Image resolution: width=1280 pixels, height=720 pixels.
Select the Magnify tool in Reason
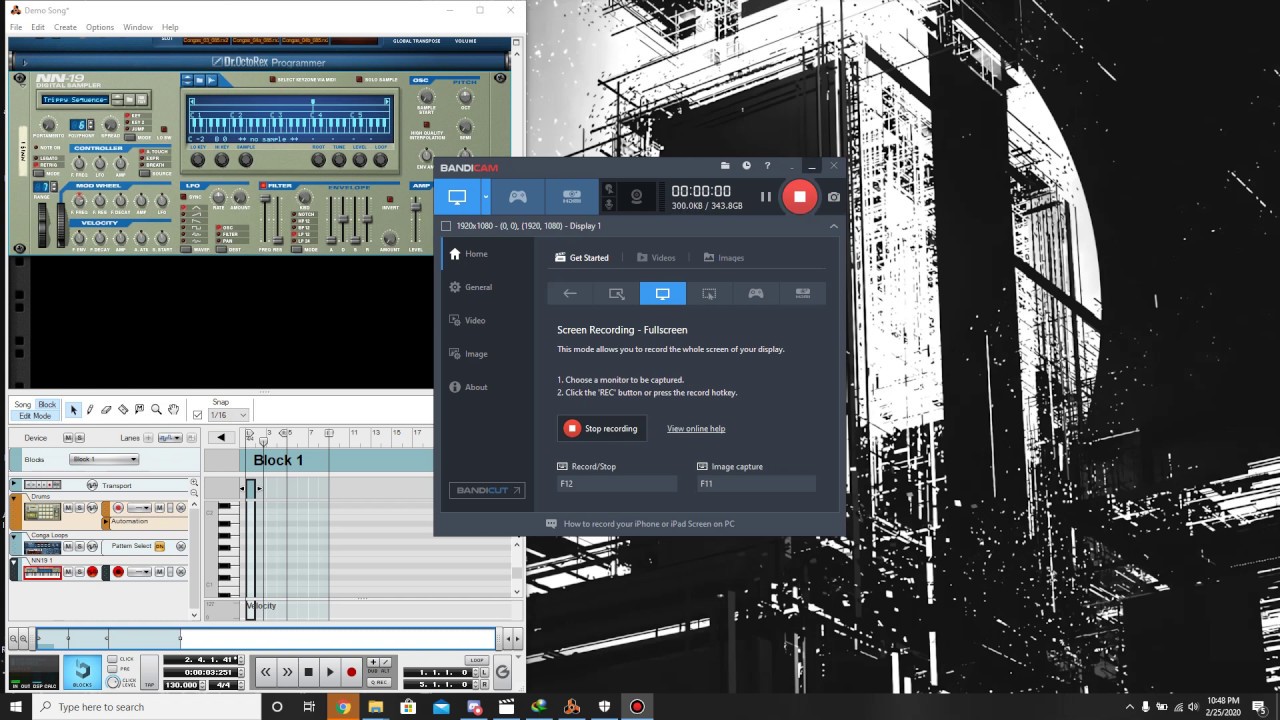(x=156, y=410)
